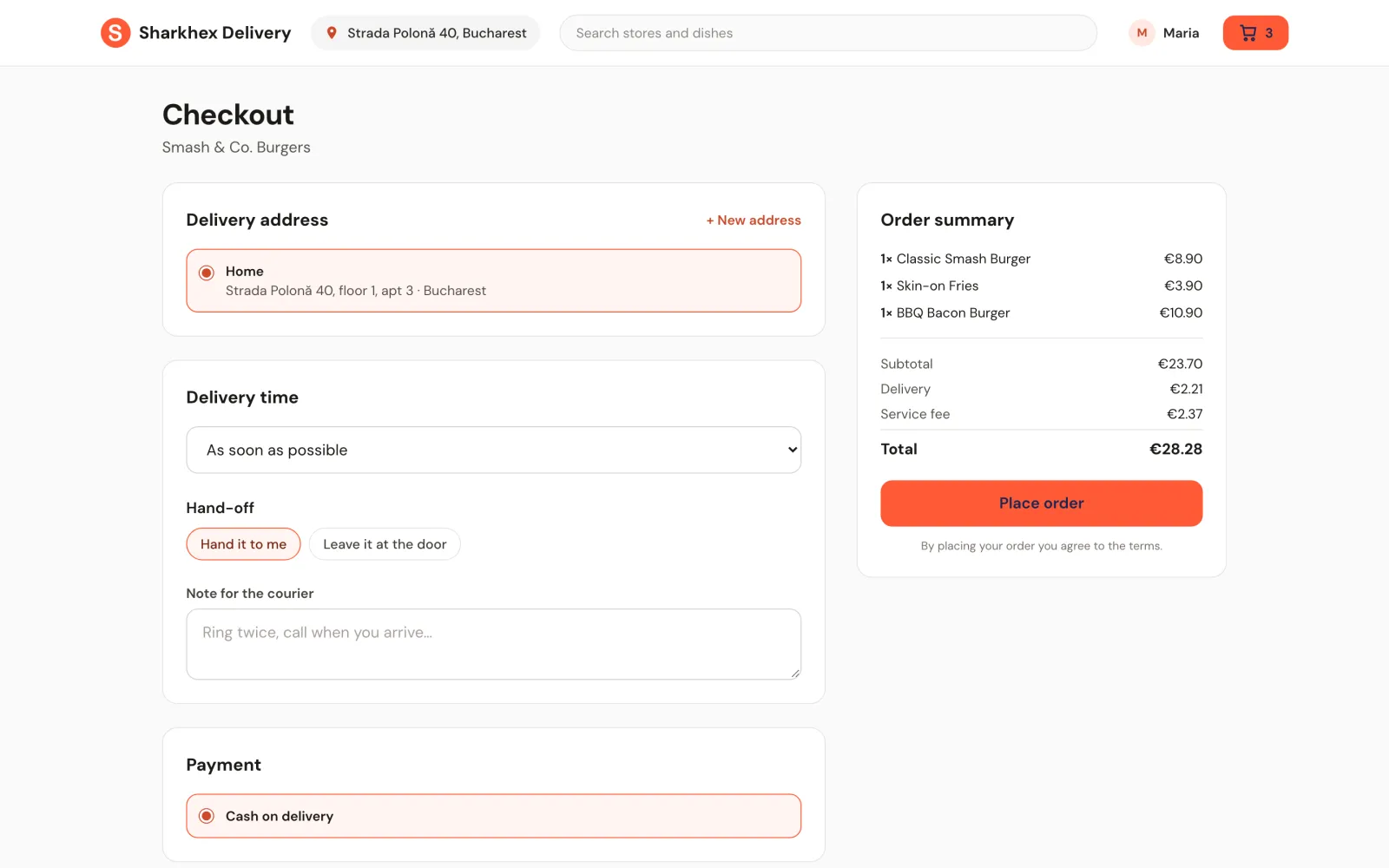Image resolution: width=1389 pixels, height=868 pixels.
Task: Click the Place order button
Action: (1041, 503)
